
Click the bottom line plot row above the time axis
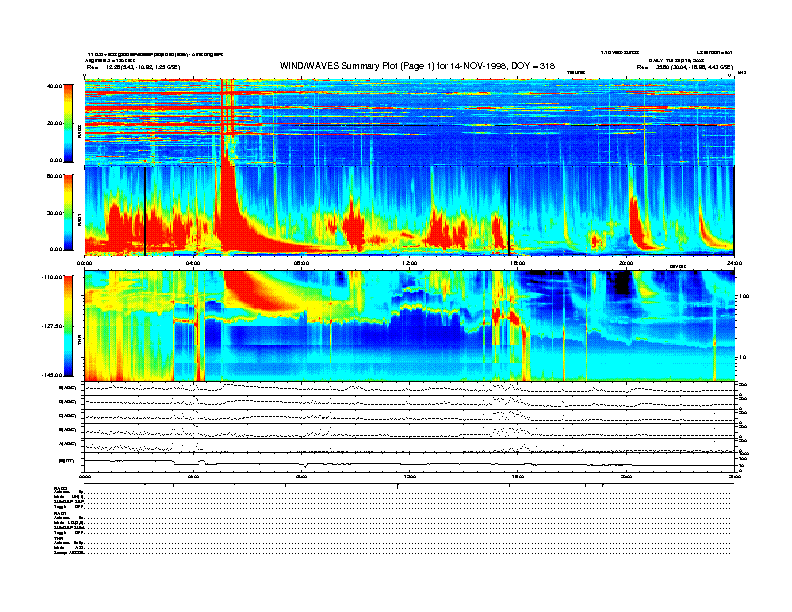pos(409,463)
